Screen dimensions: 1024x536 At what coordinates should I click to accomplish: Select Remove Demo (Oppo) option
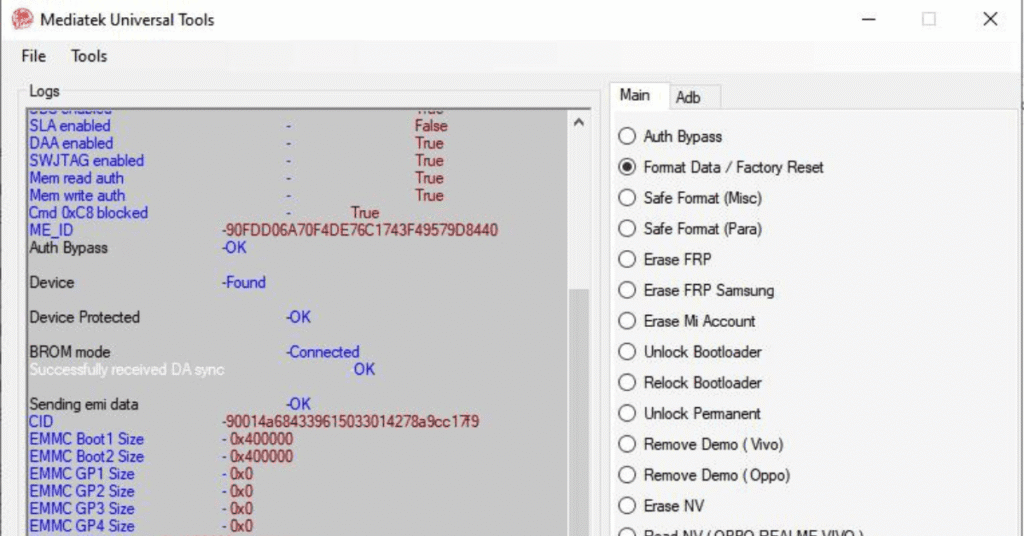click(704, 475)
